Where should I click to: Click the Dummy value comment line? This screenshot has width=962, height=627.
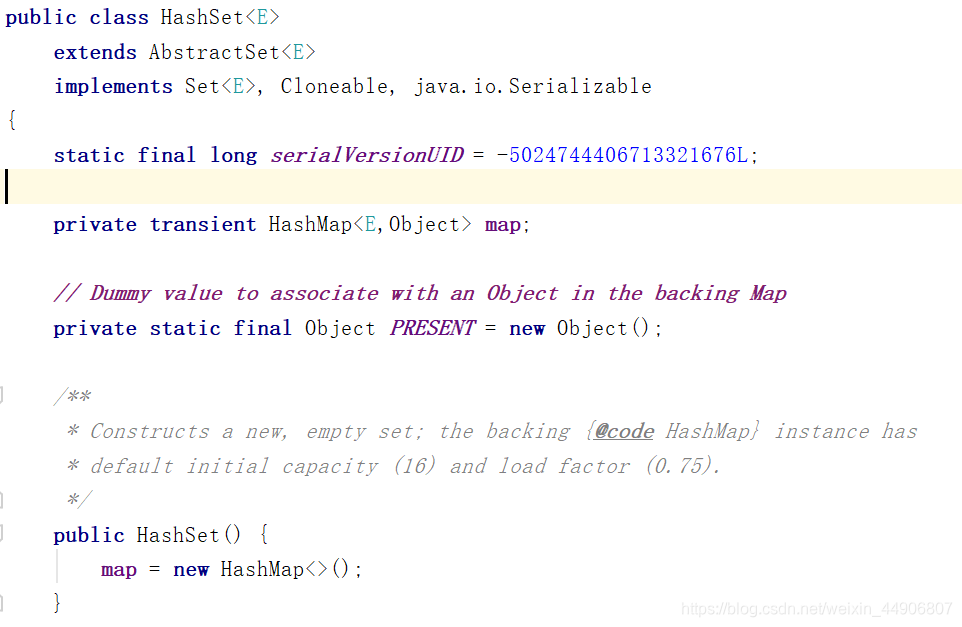click(420, 293)
